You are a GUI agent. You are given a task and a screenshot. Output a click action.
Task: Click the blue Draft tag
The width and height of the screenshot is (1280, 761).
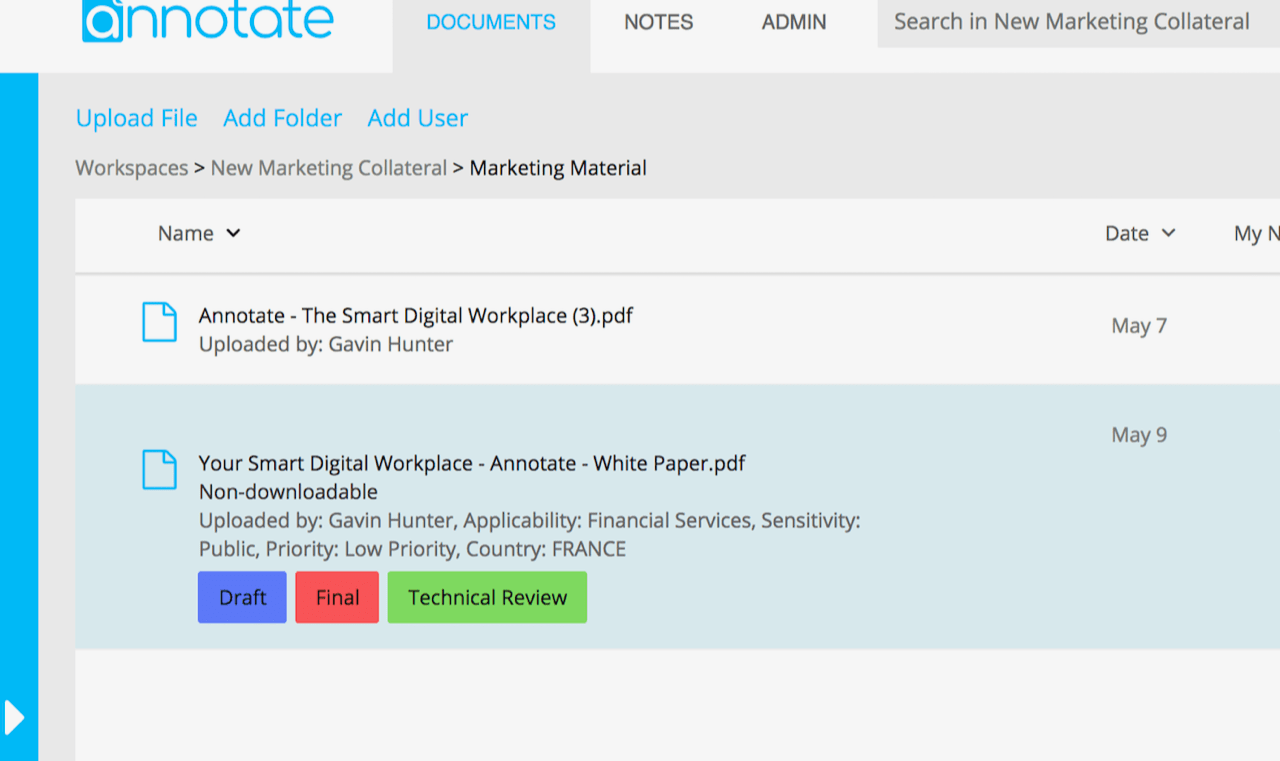tap(242, 597)
